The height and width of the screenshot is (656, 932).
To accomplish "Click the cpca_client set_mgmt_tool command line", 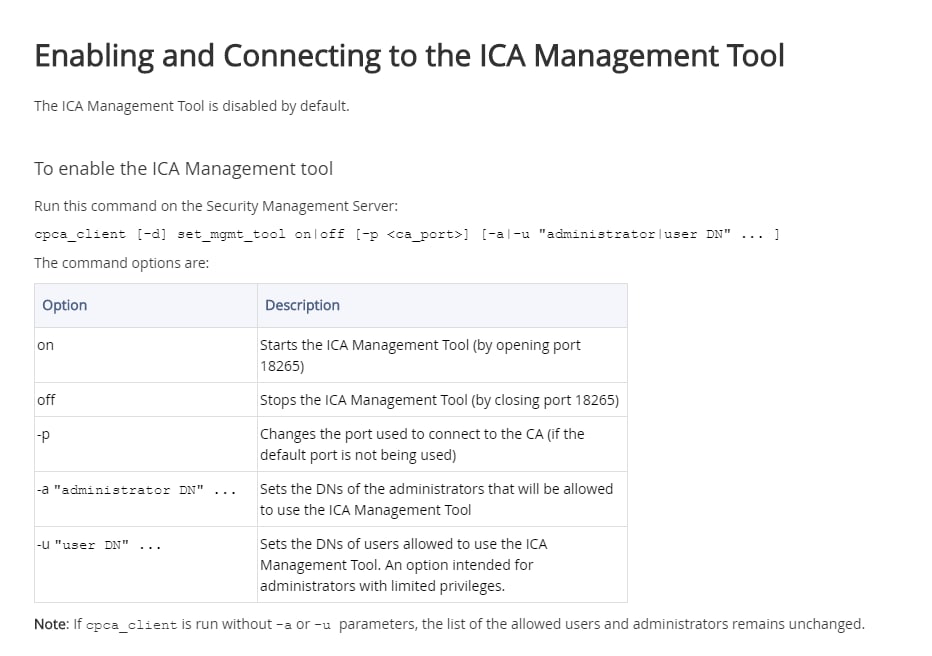I will coord(406,234).
